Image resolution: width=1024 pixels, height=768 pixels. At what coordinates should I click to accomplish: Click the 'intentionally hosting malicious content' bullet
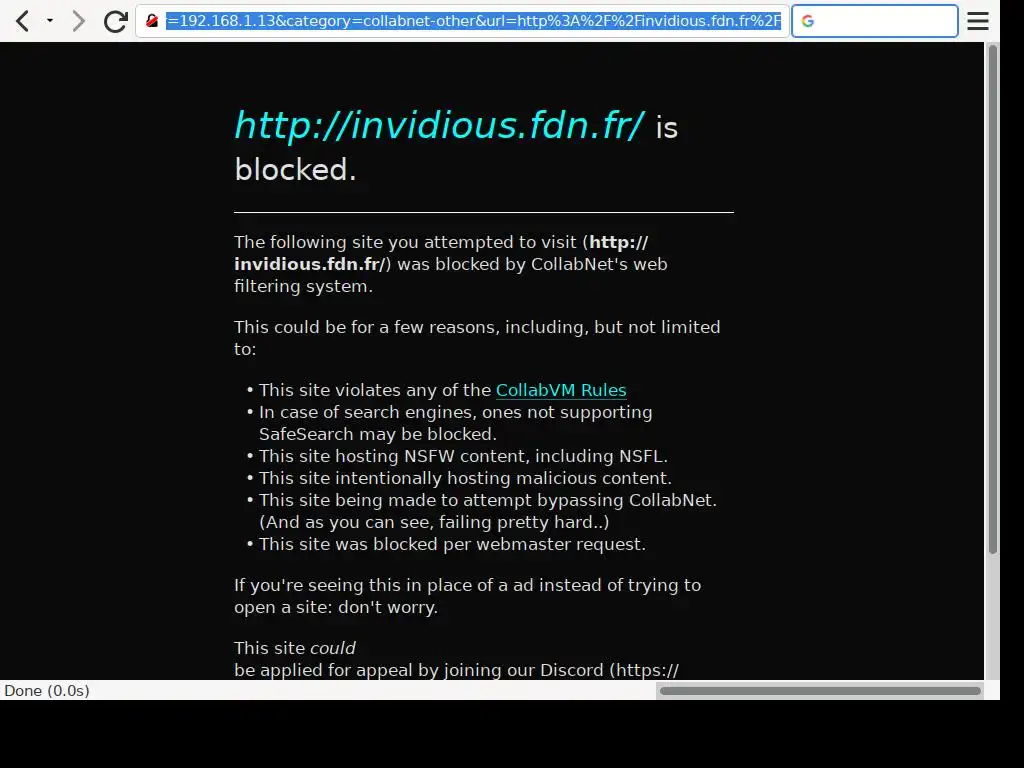click(465, 478)
